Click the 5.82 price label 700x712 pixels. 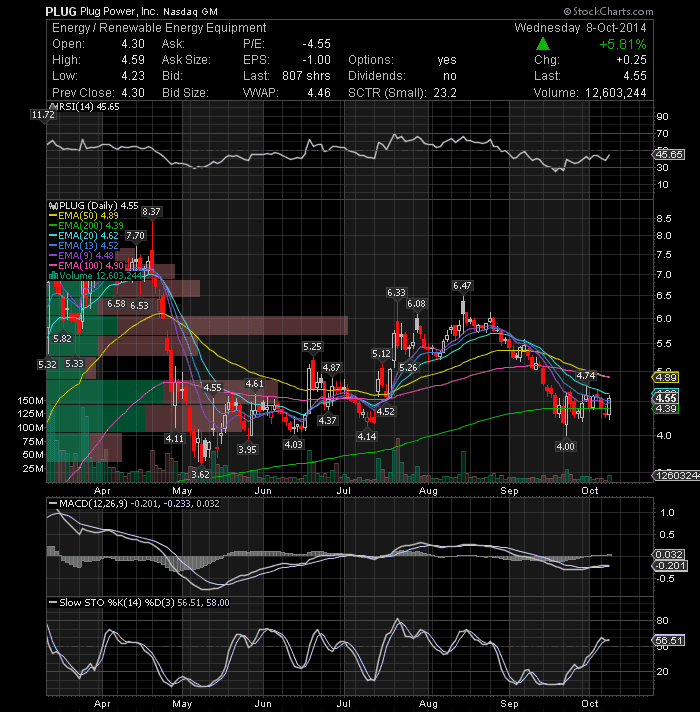62,339
